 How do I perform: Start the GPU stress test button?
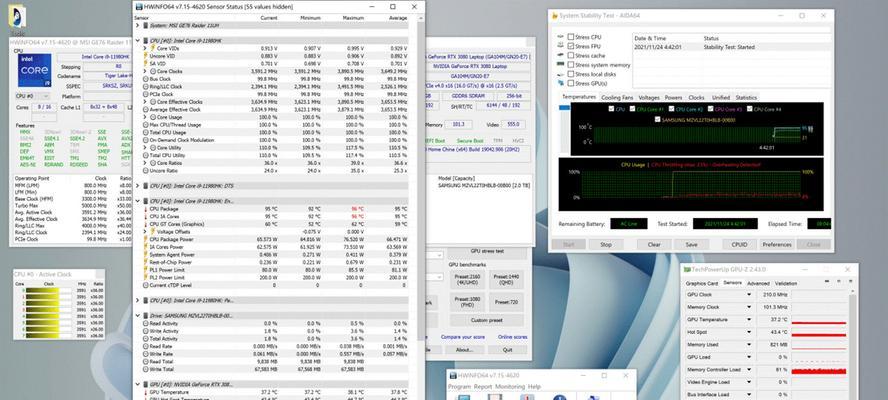point(488,251)
